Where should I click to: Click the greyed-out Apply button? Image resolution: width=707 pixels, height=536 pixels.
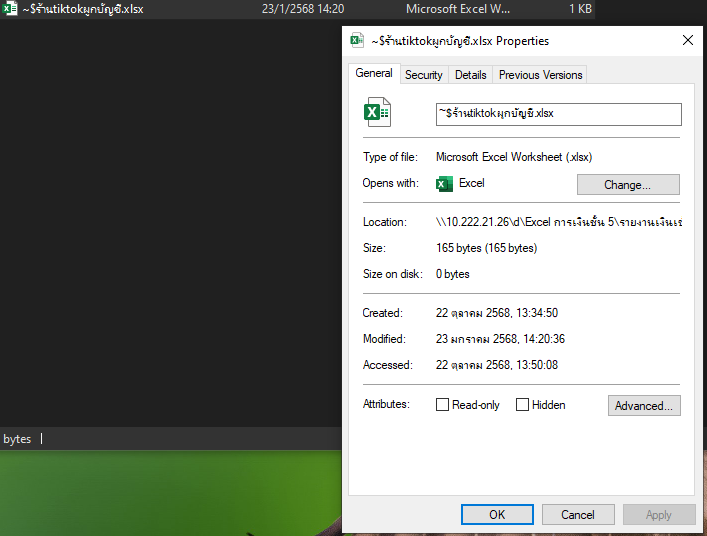tap(659, 514)
